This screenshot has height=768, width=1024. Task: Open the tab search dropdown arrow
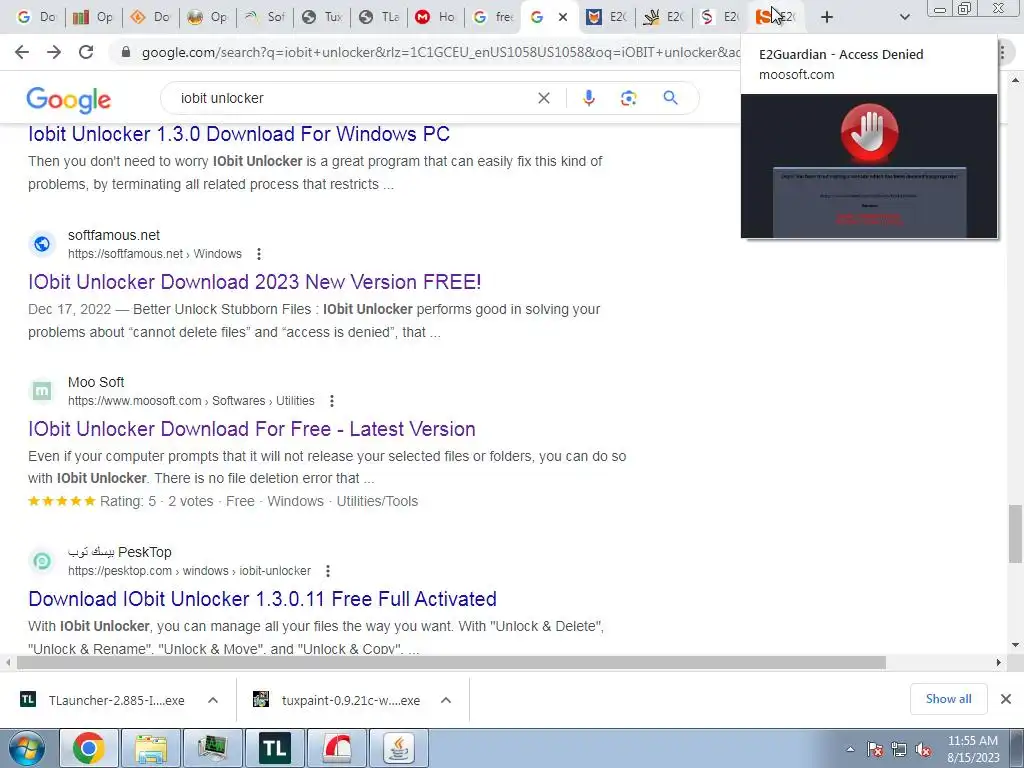(x=904, y=17)
